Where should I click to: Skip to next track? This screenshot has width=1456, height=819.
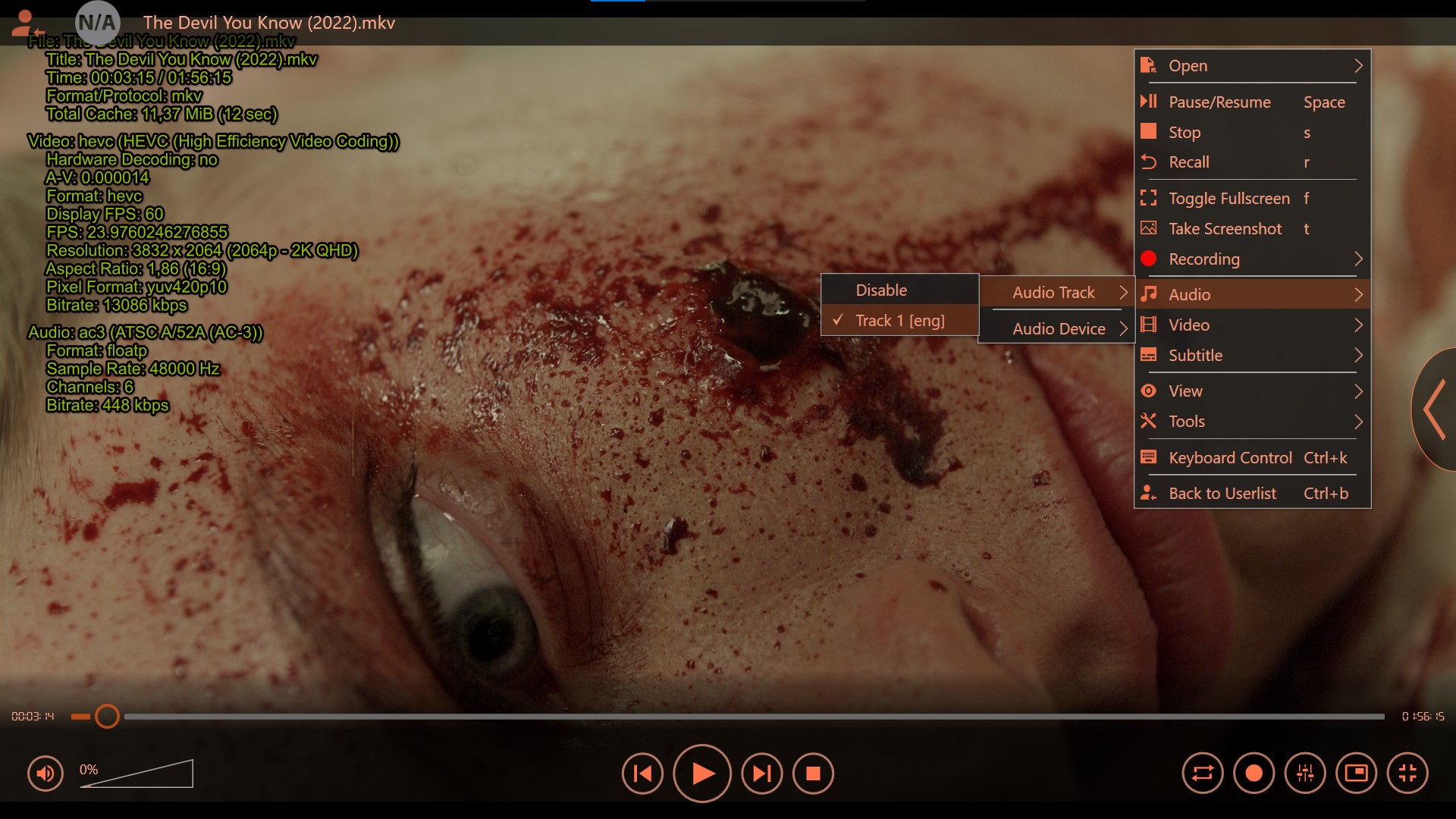pyautogui.click(x=761, y=773)
